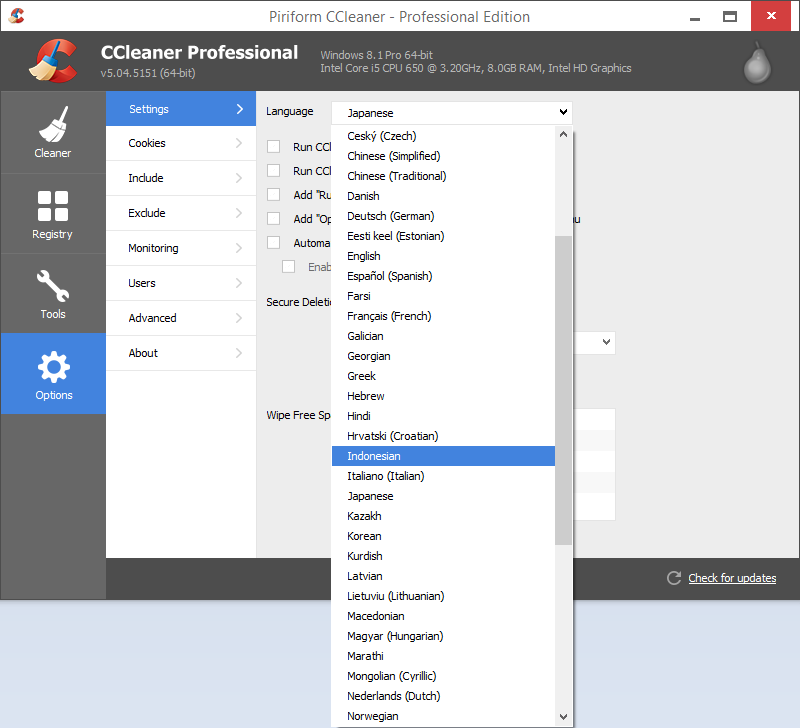Open the Cleaner section
Image resolution: width=800 pixels, height=728 pixels.
(53, 132)
